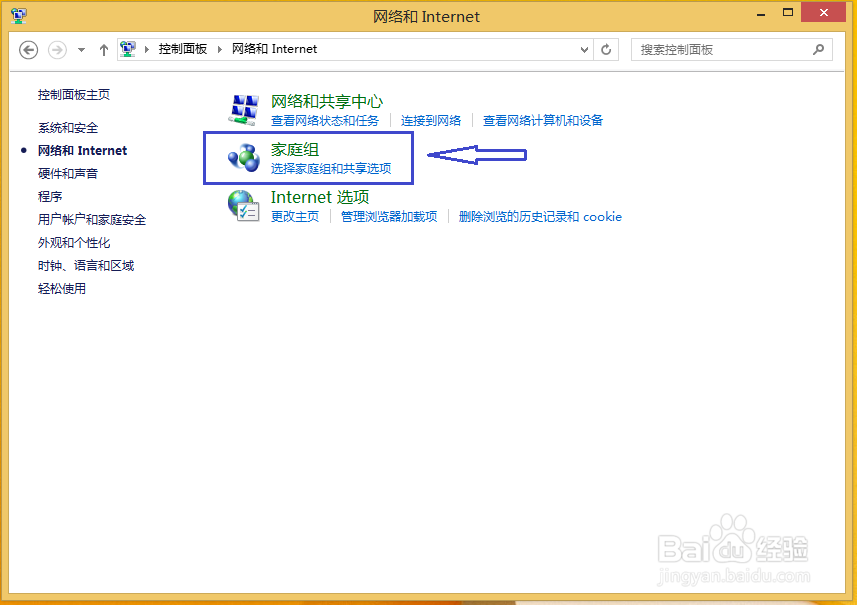The image size is (857, 605).
Task: Open the address bar dropdown chevron
Action: pyautogui.click(x=583, y=49)
